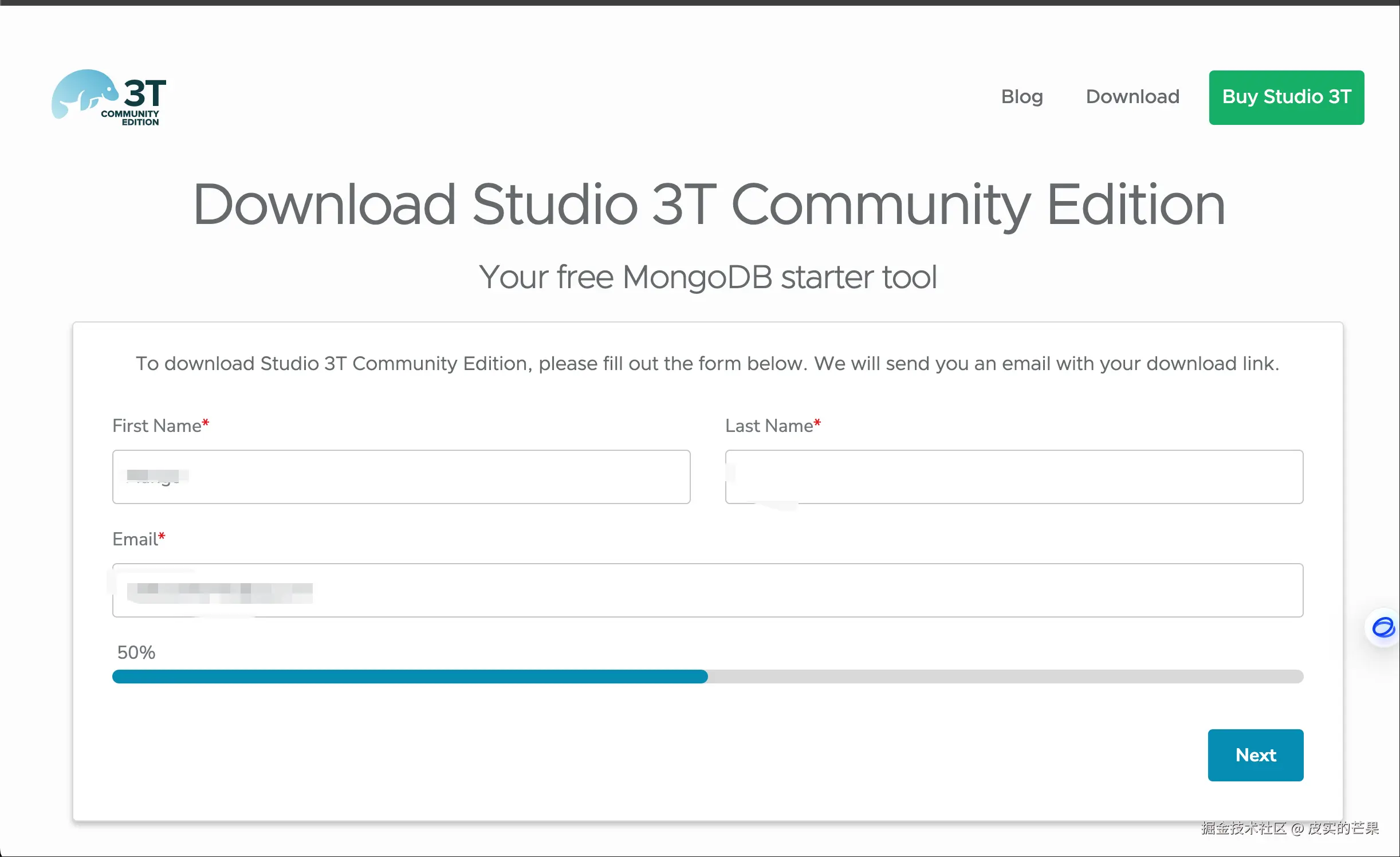Screen dimensions: 1400x857
Task: Click the '50%' progress label
Action: click(x=136, y=652)
